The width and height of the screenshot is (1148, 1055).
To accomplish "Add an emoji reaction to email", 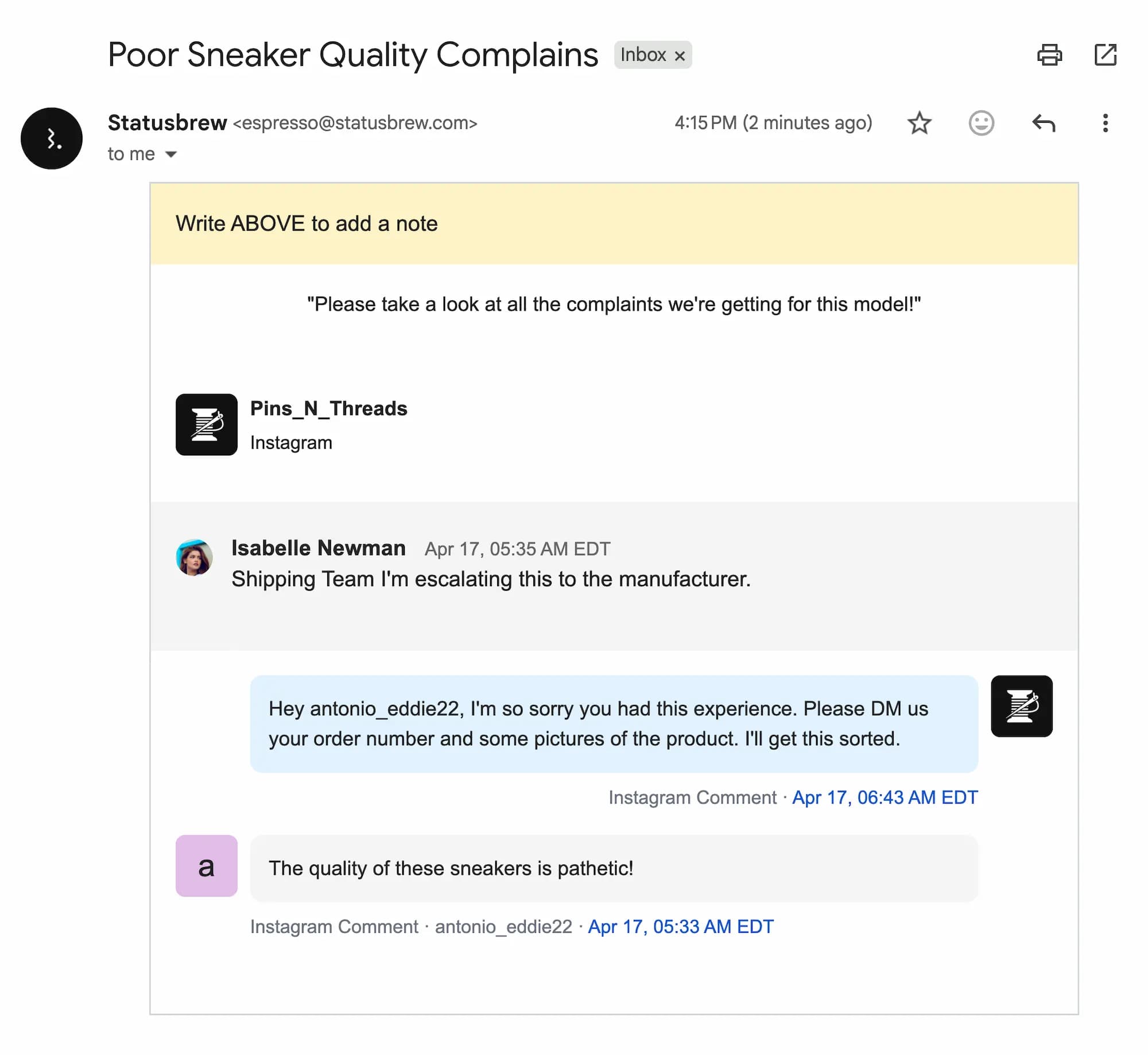I will point(981,123).
